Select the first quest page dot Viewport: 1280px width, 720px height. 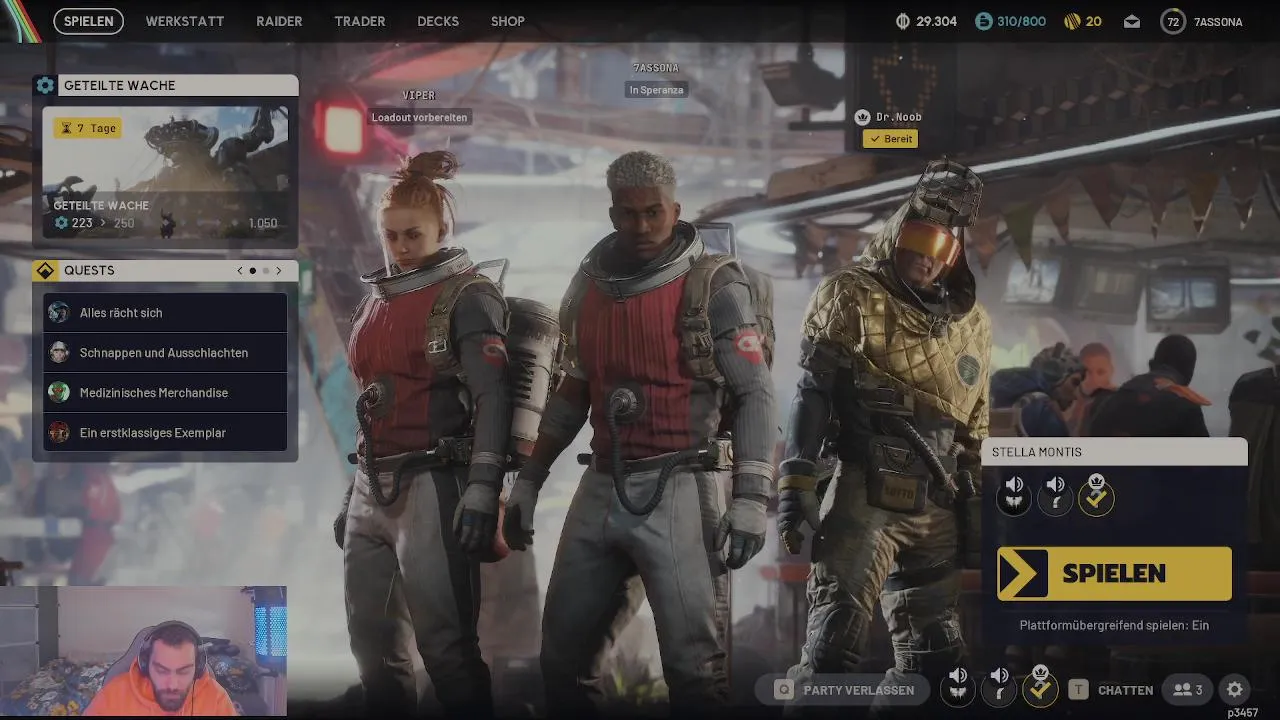253,271
